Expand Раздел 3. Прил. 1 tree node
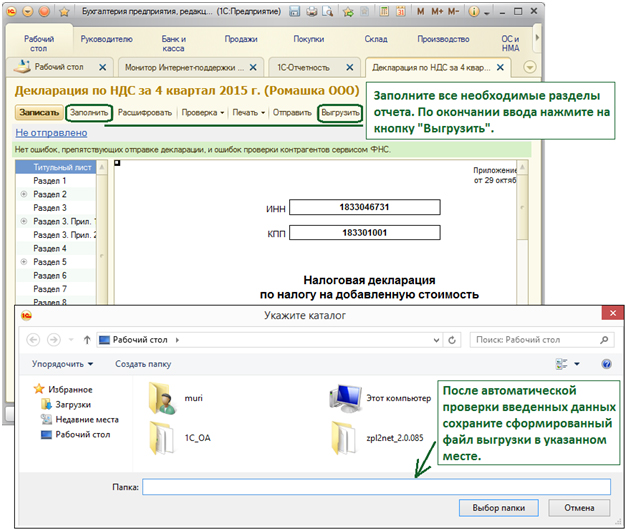This screenshot has width=628, height=532. 24,221
